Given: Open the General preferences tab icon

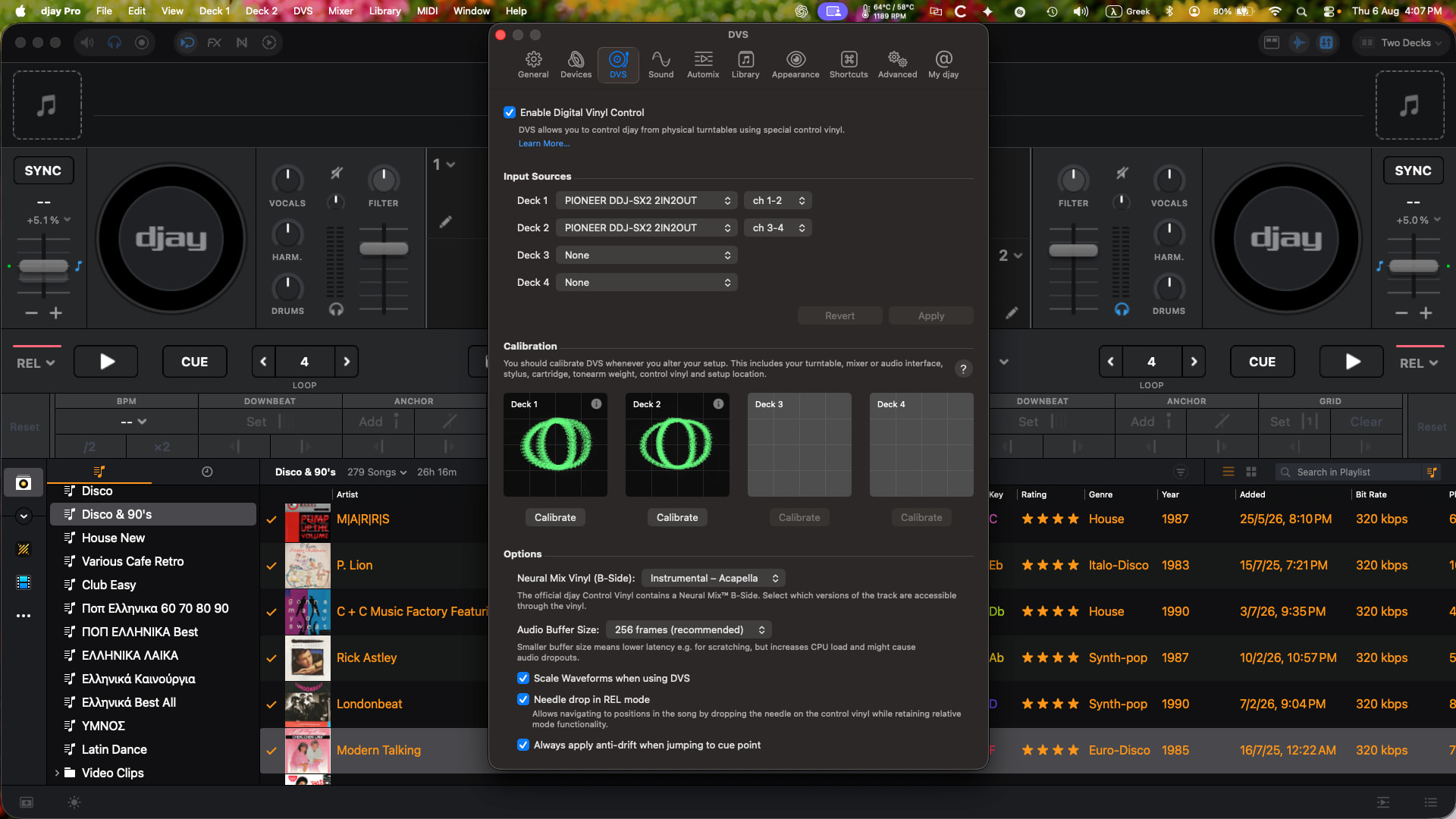Looking at the screenshot, I should (x=533, y=64).
